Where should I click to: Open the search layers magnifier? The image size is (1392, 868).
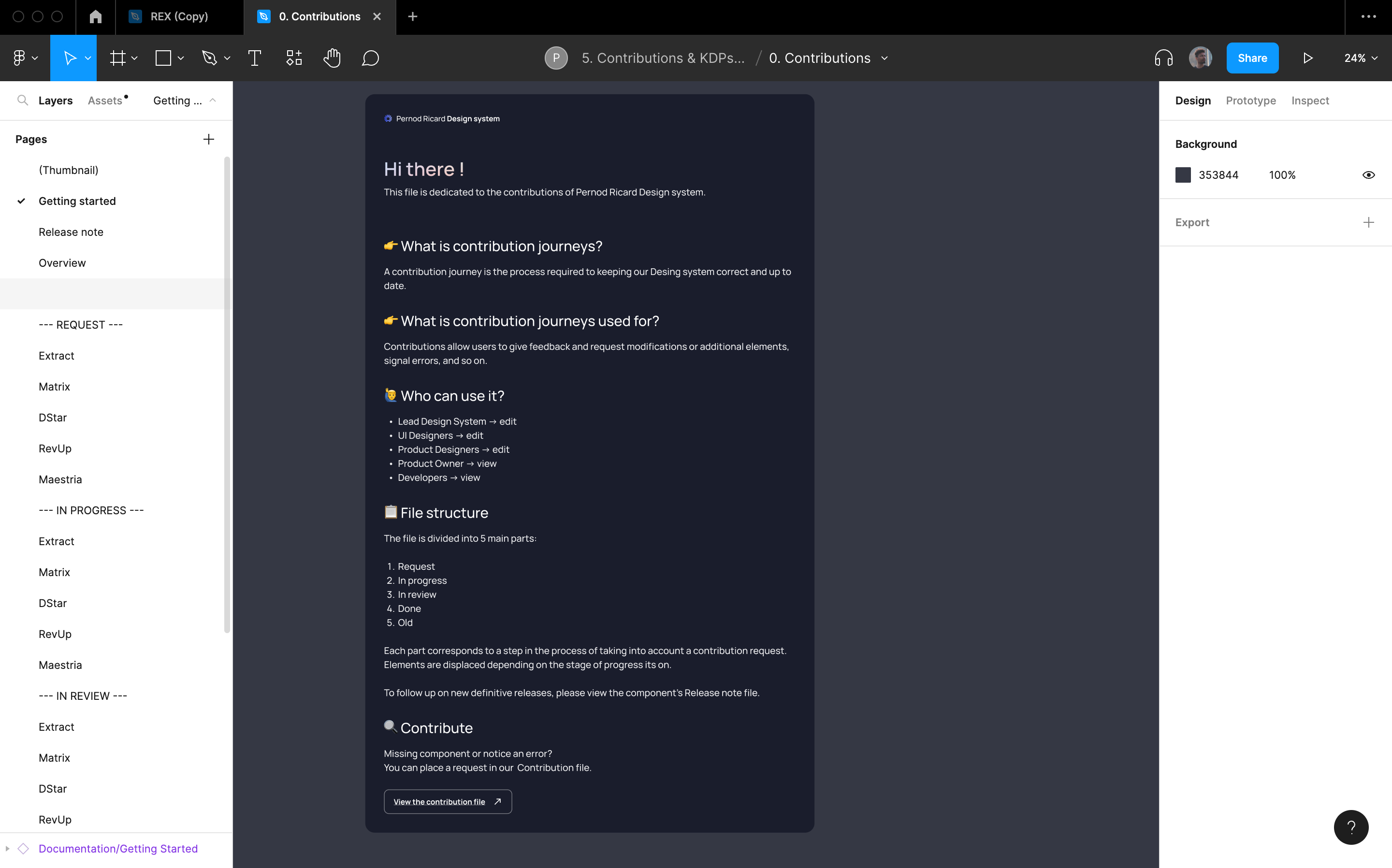pos(22,101)
